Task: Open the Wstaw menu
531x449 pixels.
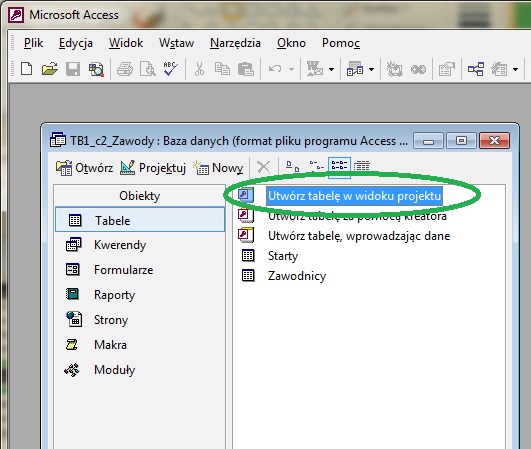Action: tap(176, 43)
